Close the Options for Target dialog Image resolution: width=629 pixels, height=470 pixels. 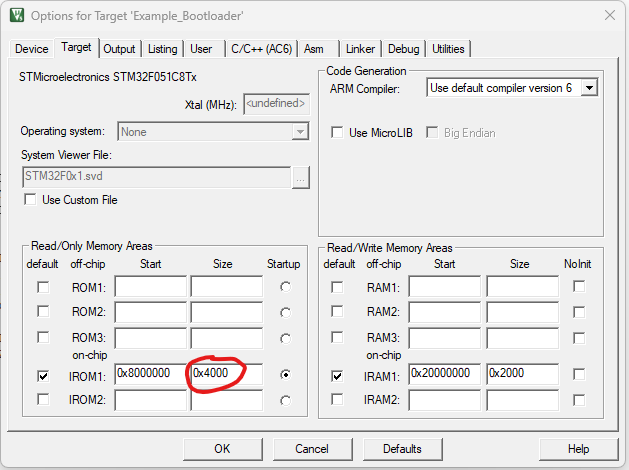tap(610, 16)
